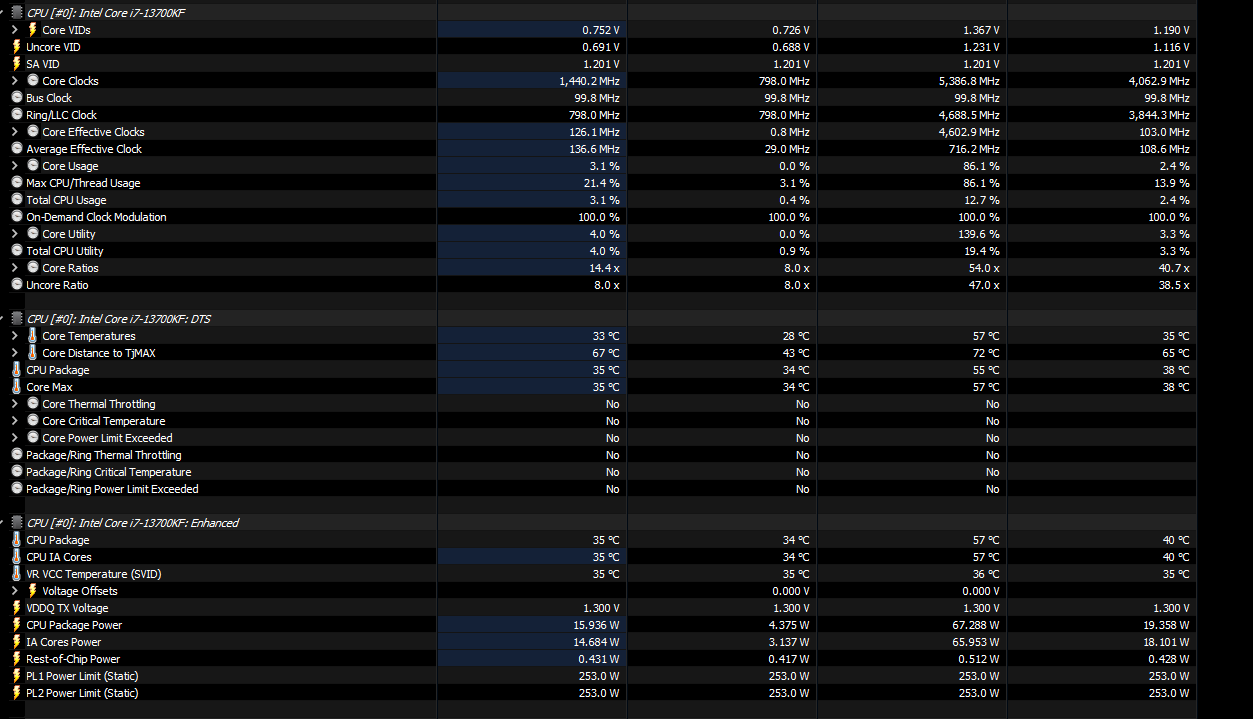Expand the Voltage Offsets row
This screenshot has height=719, width=1253.
15,591
